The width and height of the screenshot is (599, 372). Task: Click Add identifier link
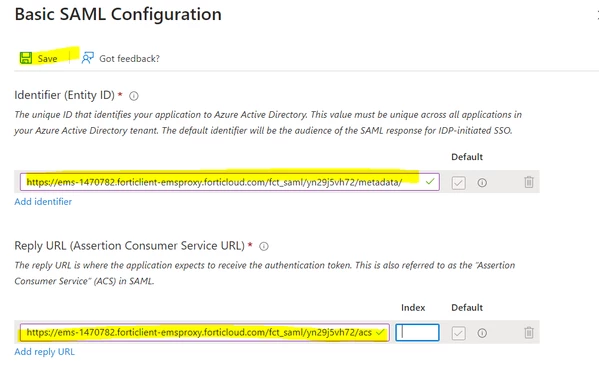coord(43,202)
